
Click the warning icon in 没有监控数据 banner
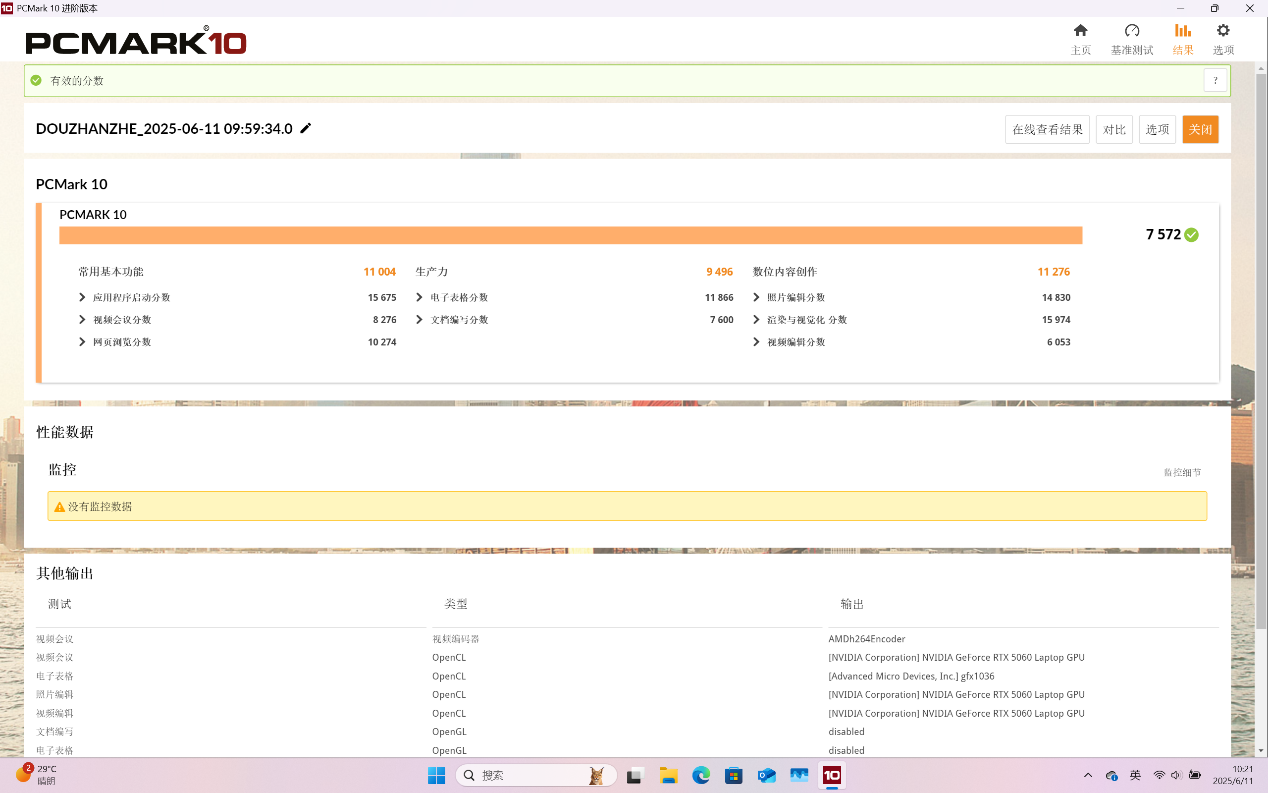60,507
